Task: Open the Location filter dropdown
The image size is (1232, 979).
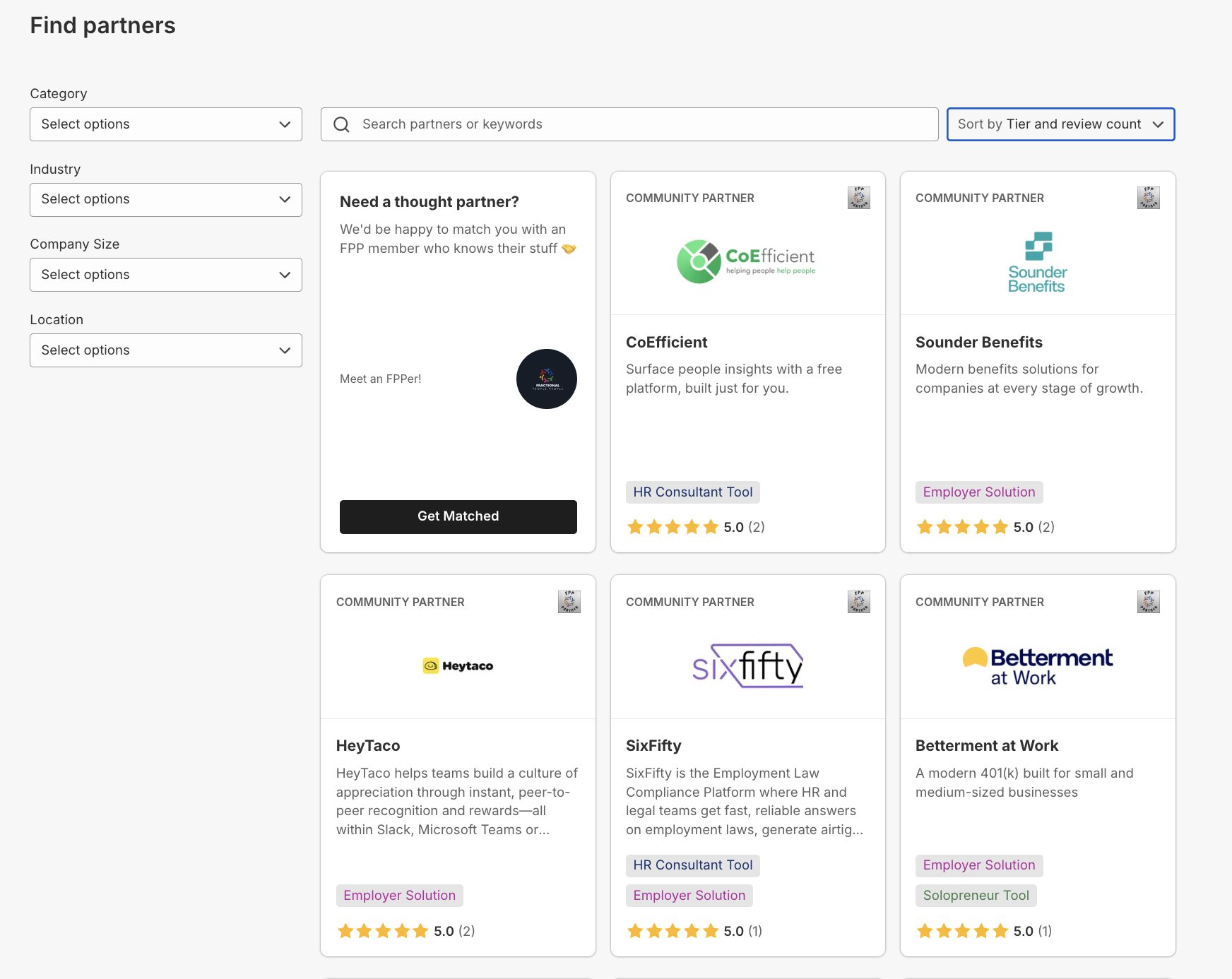Action: [x=165, y=350]
